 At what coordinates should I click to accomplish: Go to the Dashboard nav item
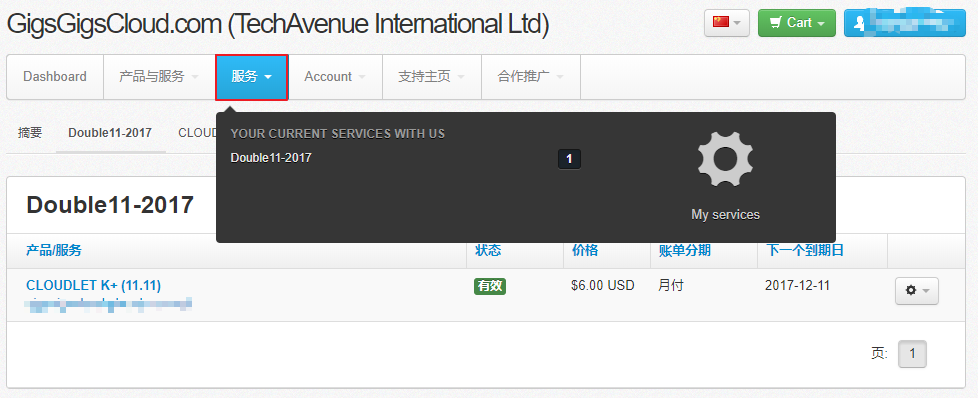pyautogui.click(x=55, y=77)
